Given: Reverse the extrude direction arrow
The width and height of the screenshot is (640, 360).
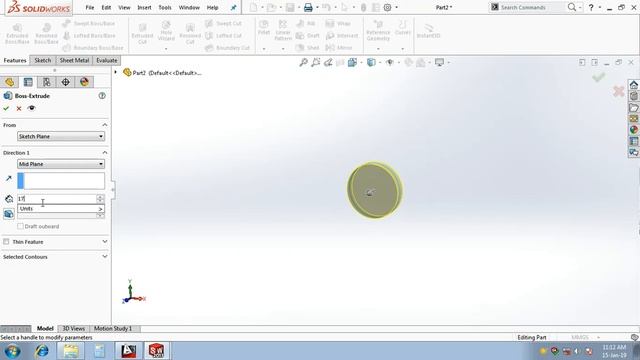Looking at the screenshot, I should tap(9, 178).
